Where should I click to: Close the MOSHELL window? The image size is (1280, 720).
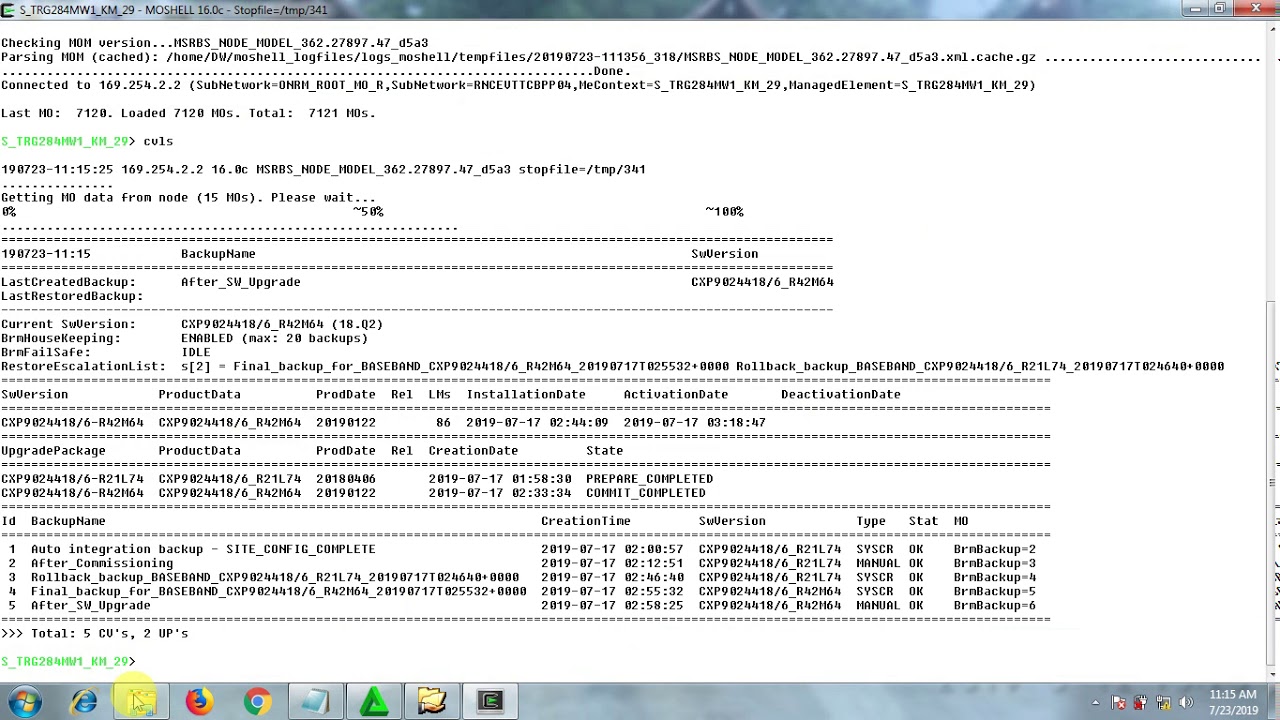1256,9
